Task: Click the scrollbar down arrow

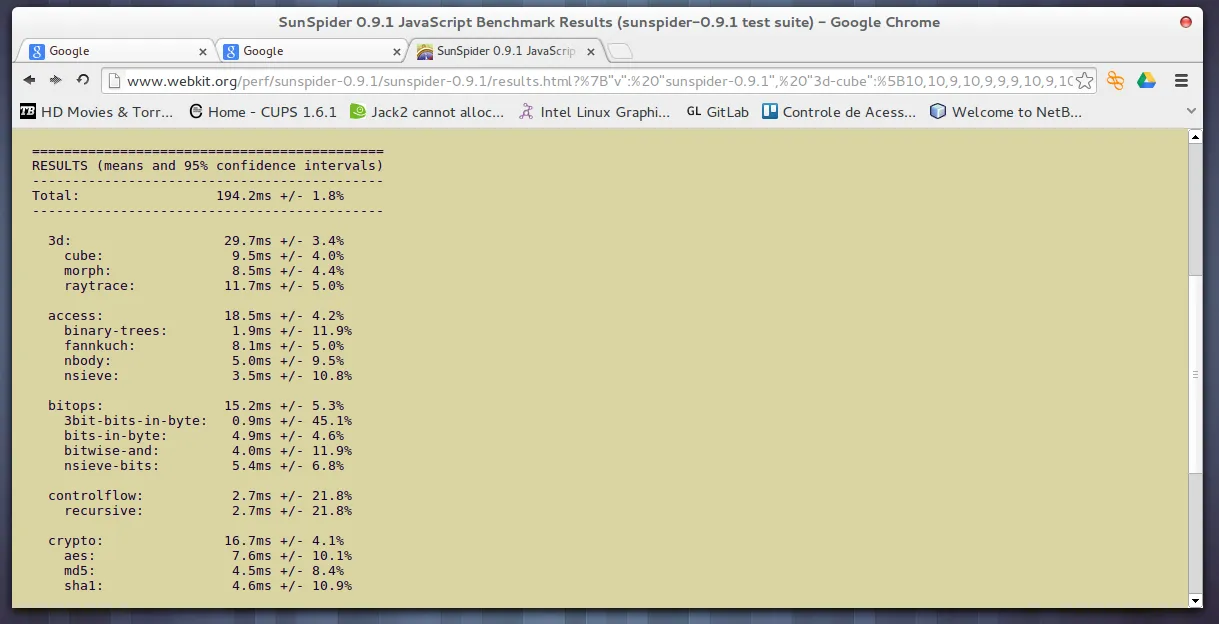Action: click(x=1194, y=600)
